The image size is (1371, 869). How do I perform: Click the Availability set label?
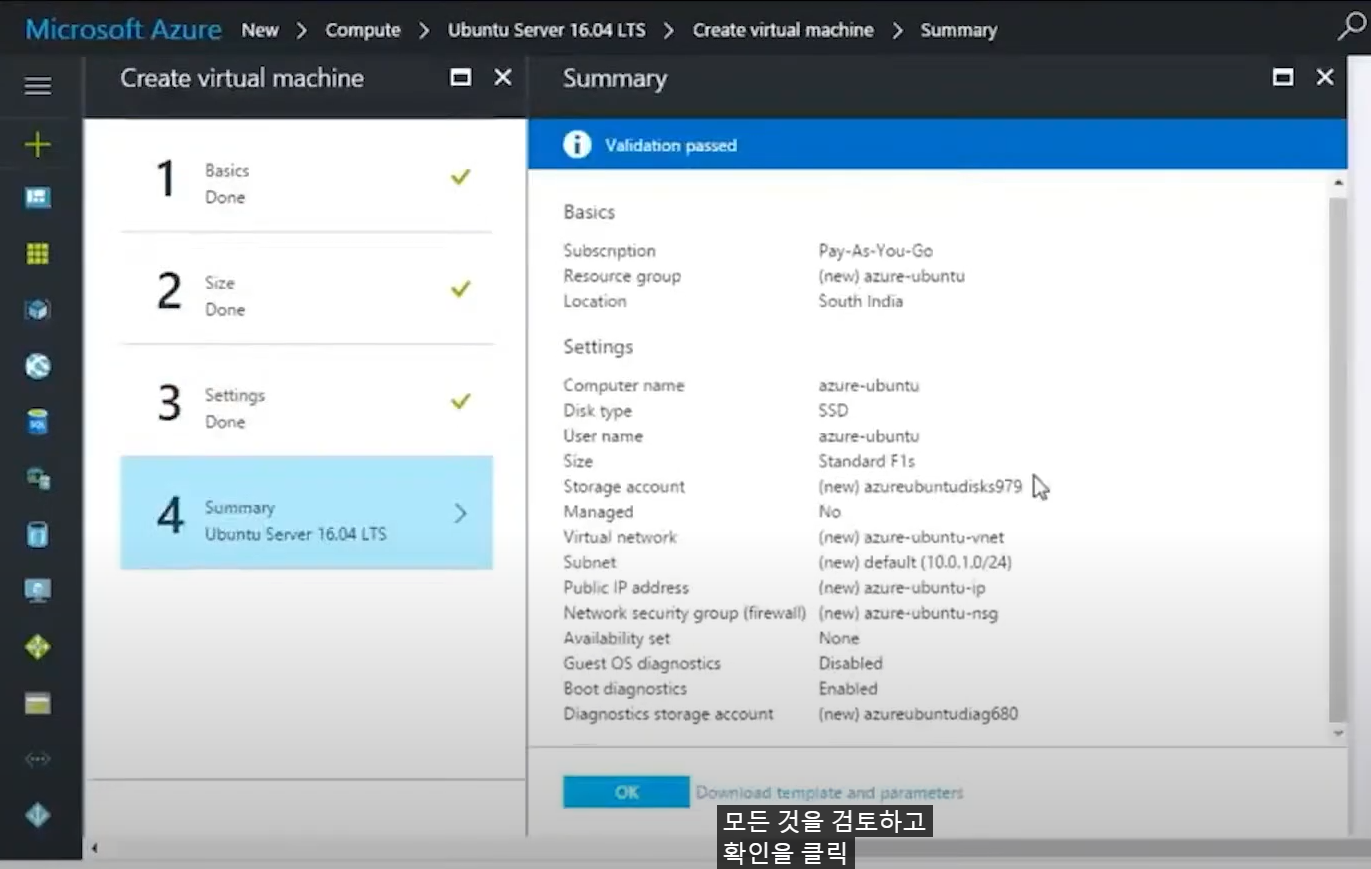click(617, 638)
